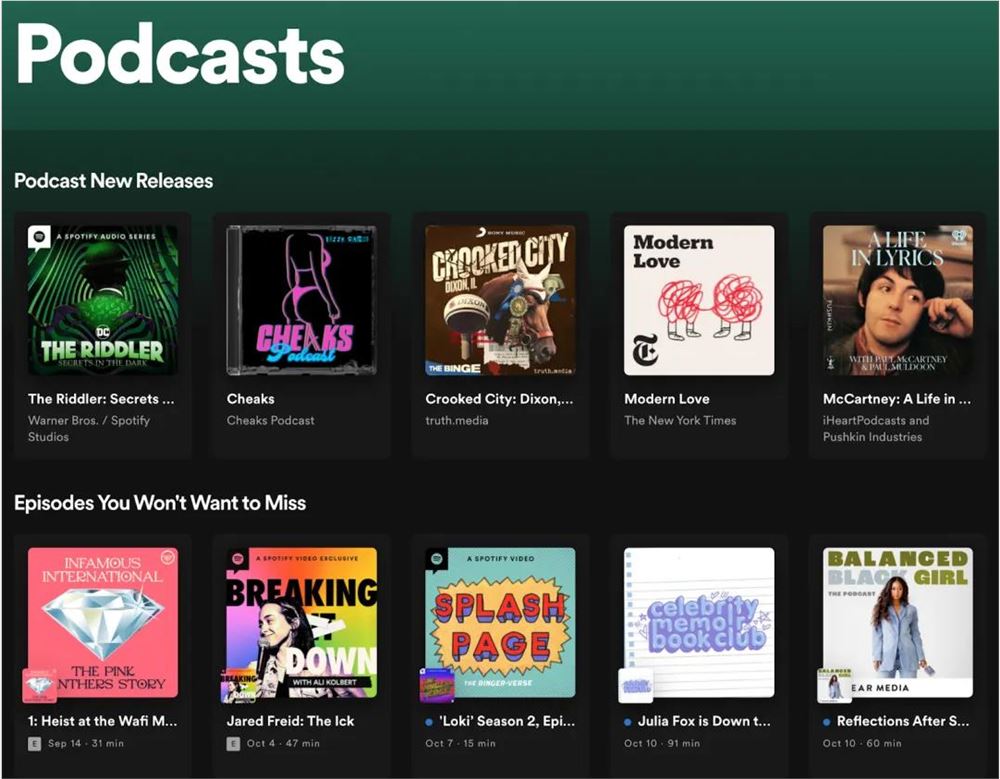Click the blue dot beside Reflections After episode
This screenshot has width=1000, height=779.
(827, 722)
